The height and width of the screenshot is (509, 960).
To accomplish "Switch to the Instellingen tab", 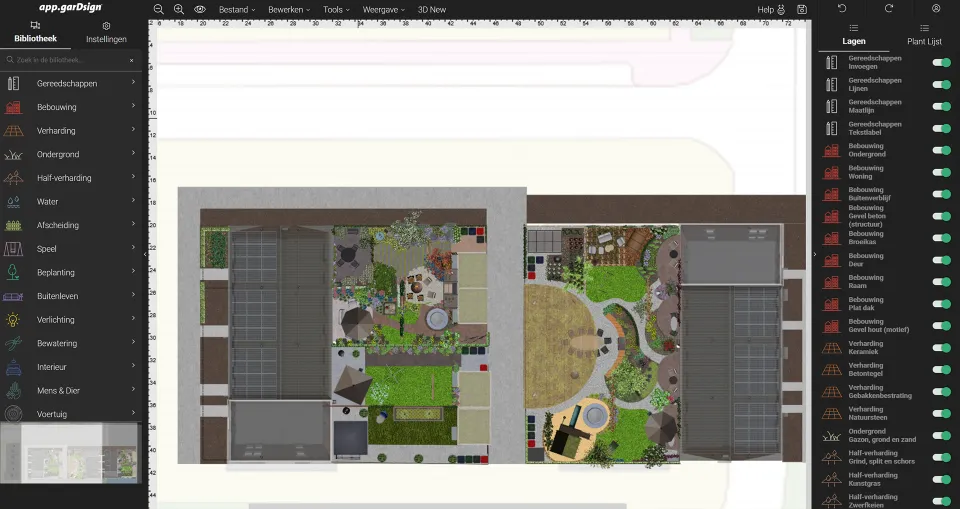I will pyautogui.click(x=106, y=33).
